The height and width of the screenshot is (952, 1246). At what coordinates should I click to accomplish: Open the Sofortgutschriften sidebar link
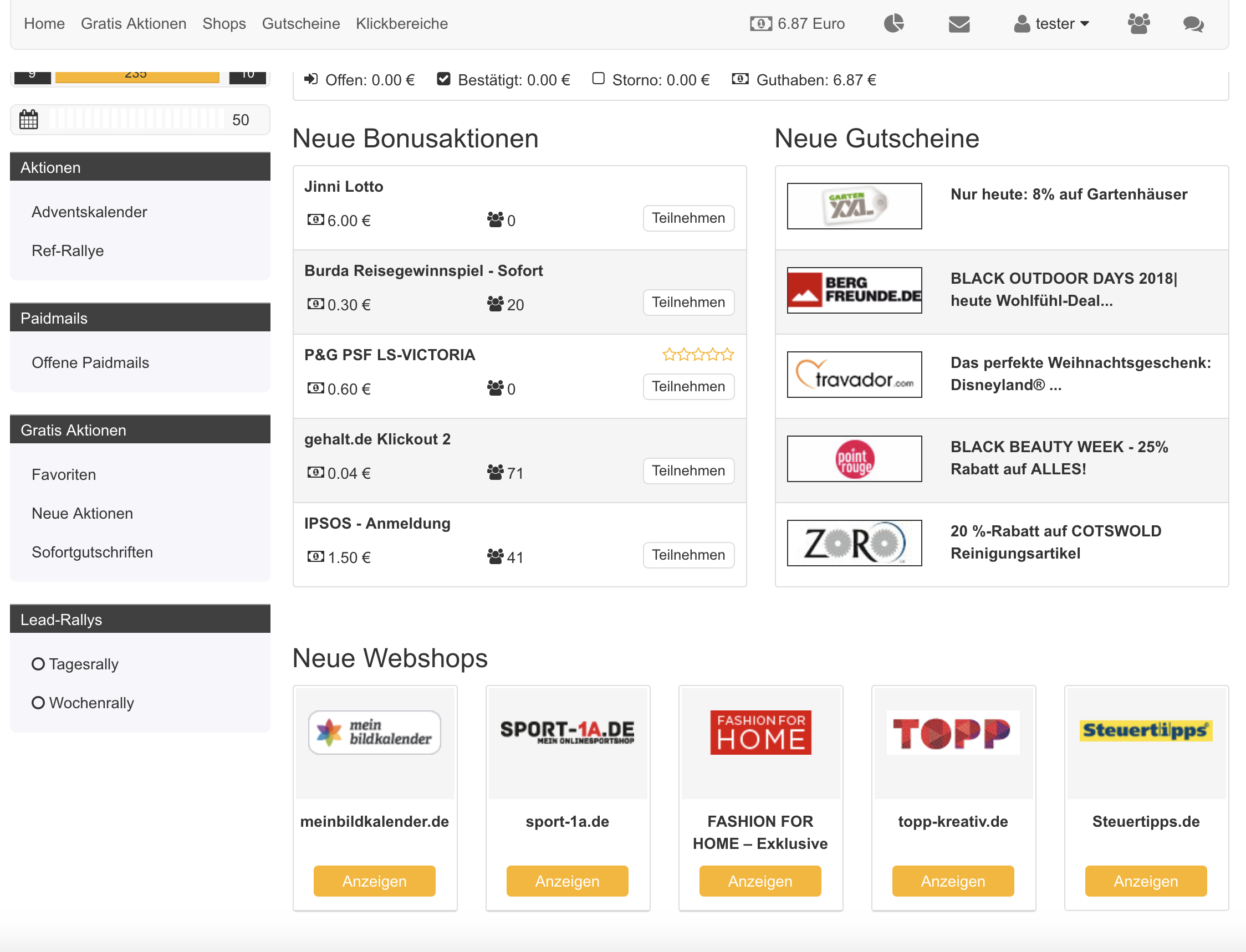click(x=93, y=552)
